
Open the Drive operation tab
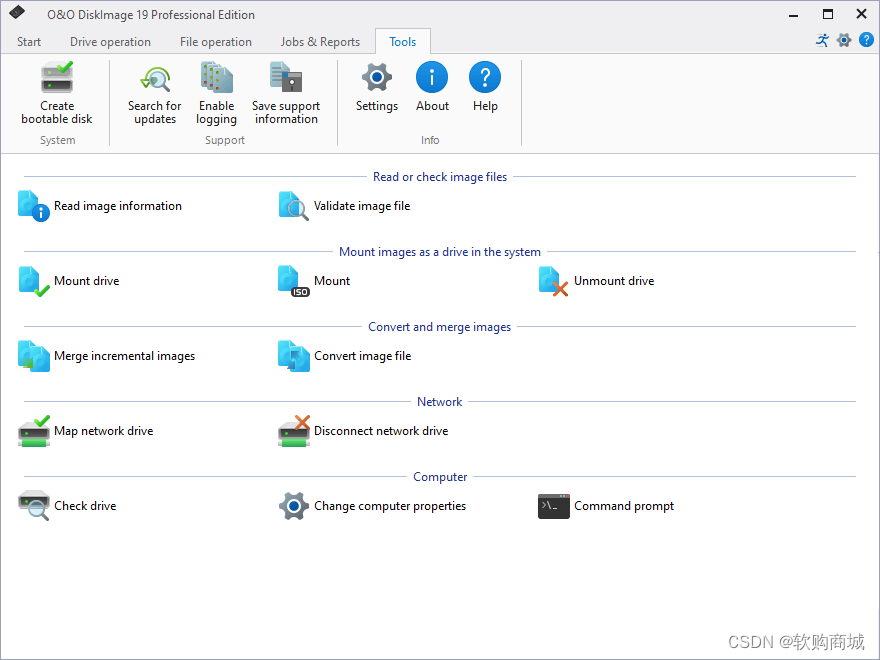coord(110,42)
